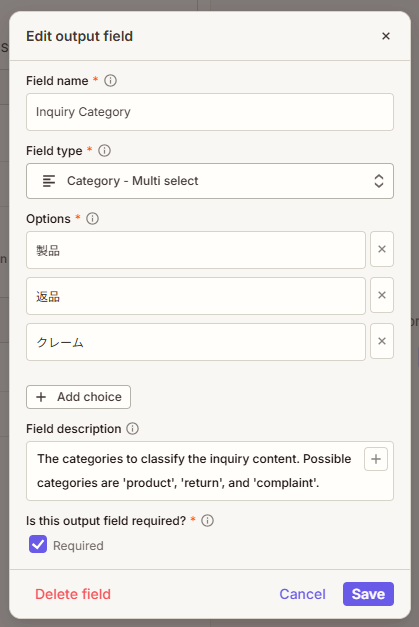Remove the 返品 option
419x627 pixels.
click(x=382, y=295)
